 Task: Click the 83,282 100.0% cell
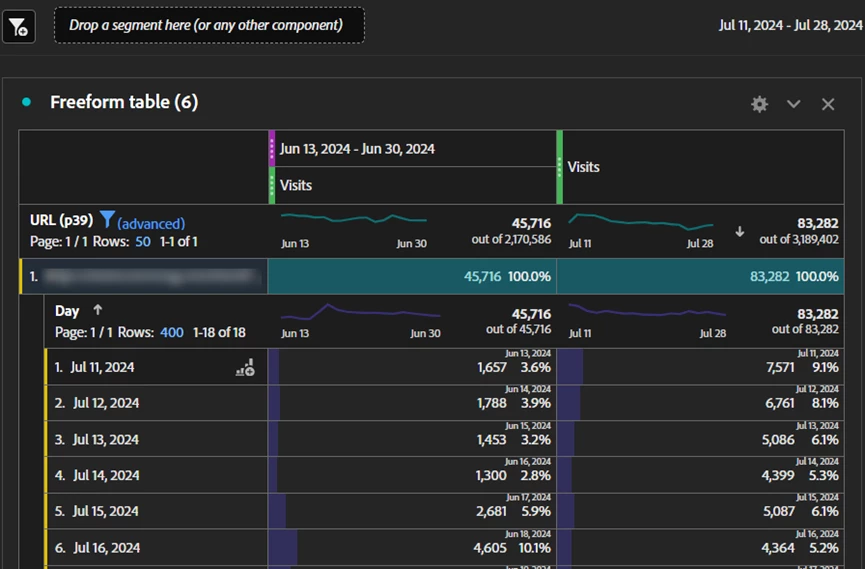[x=701, y=276]
